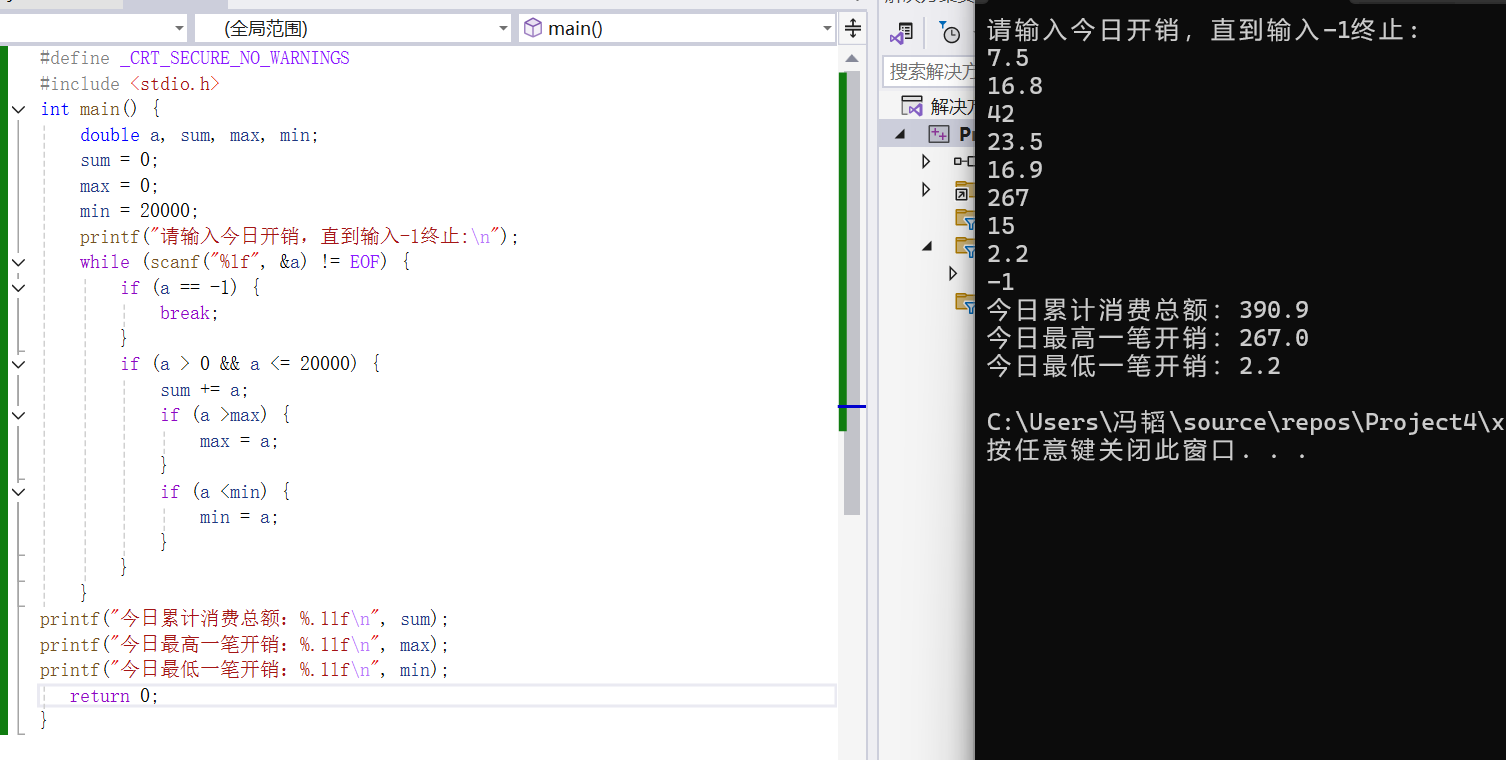Click the min = 20000; line
The image size is (1506, 760).
tap(140, 211)
